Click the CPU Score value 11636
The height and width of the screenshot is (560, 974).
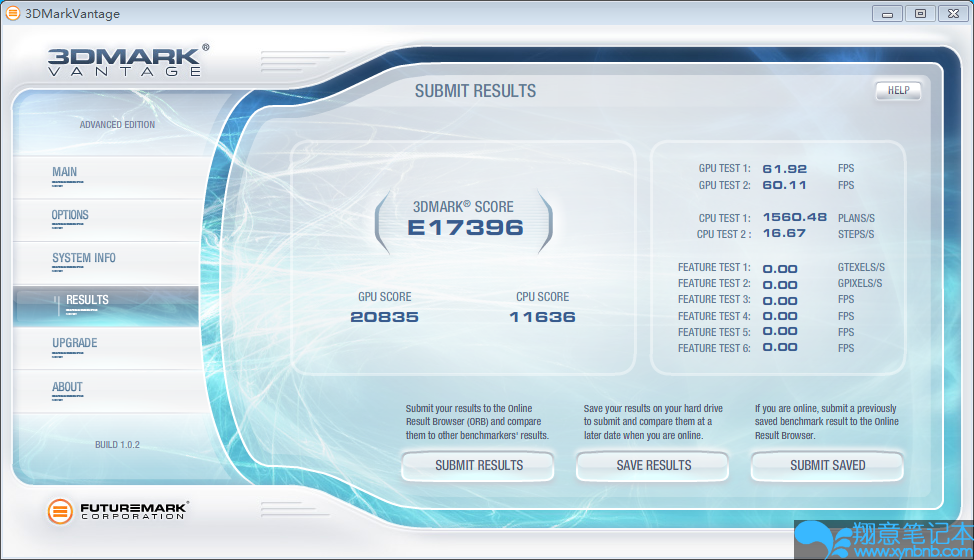pos(542,317)
